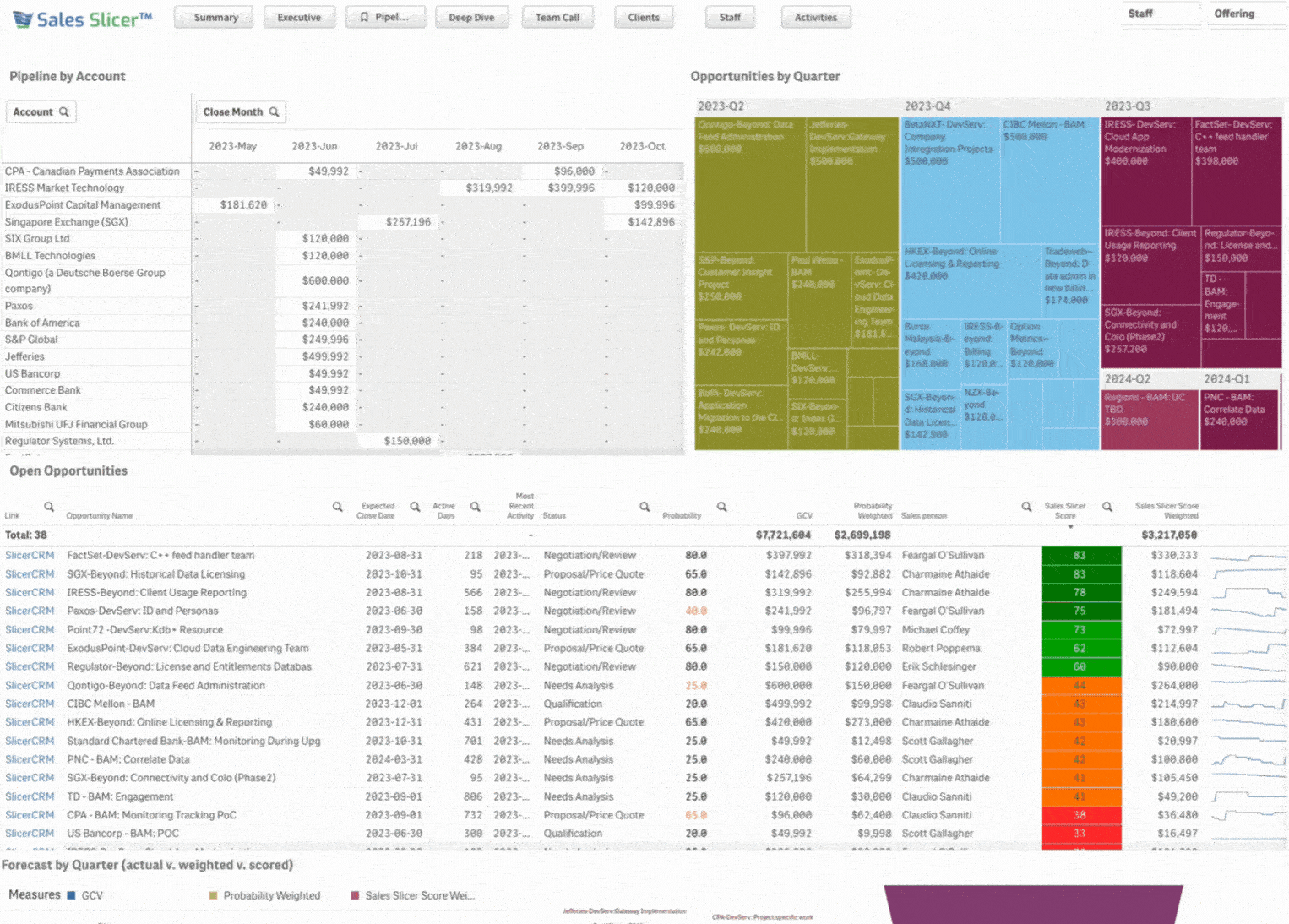Open SlicerCRM link for Paxos-DevServ

click(x=30, y=611)
